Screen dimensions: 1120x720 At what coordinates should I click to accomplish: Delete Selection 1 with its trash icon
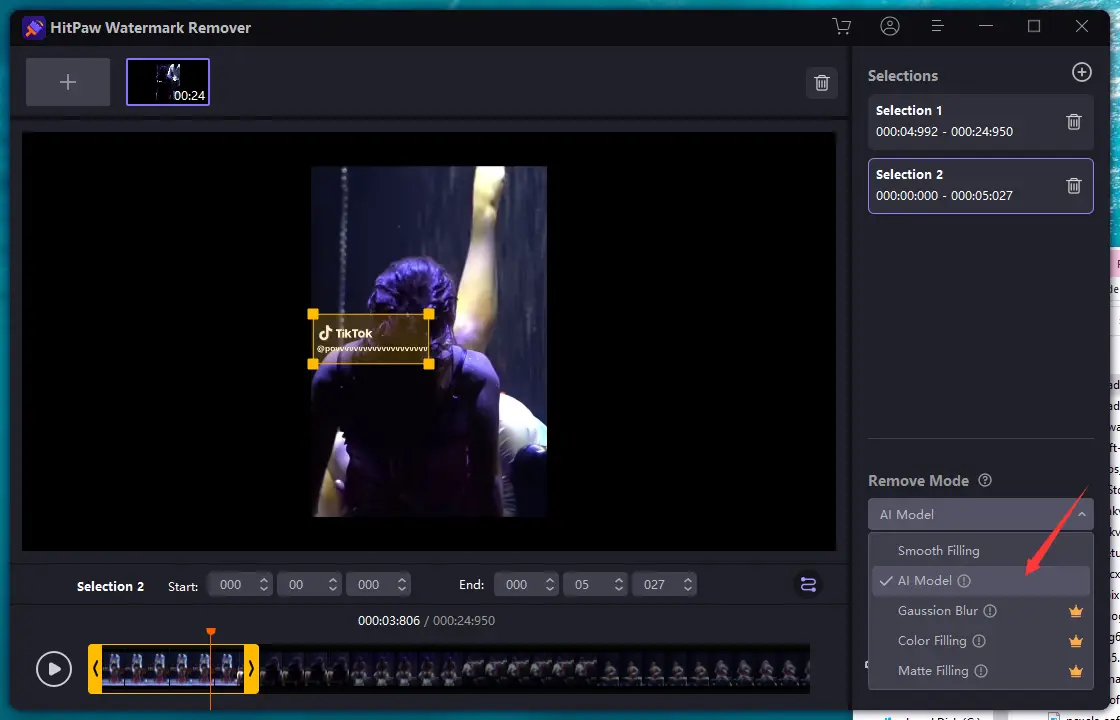click(1074, 122)
